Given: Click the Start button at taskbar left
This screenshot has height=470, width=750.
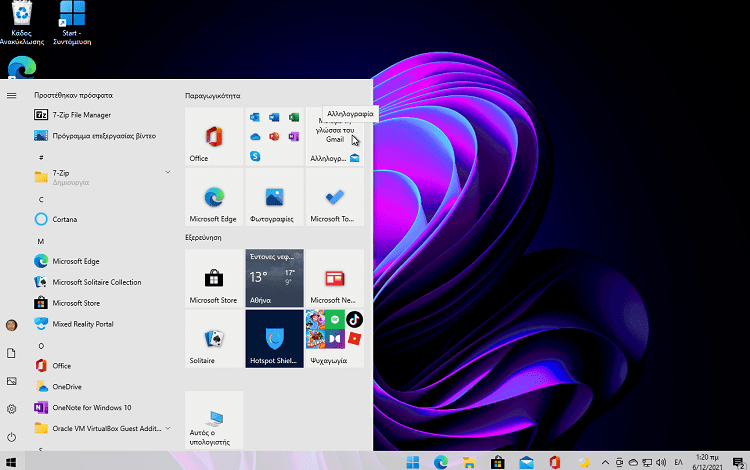Looking at the screenshot, I should (11, 462).
